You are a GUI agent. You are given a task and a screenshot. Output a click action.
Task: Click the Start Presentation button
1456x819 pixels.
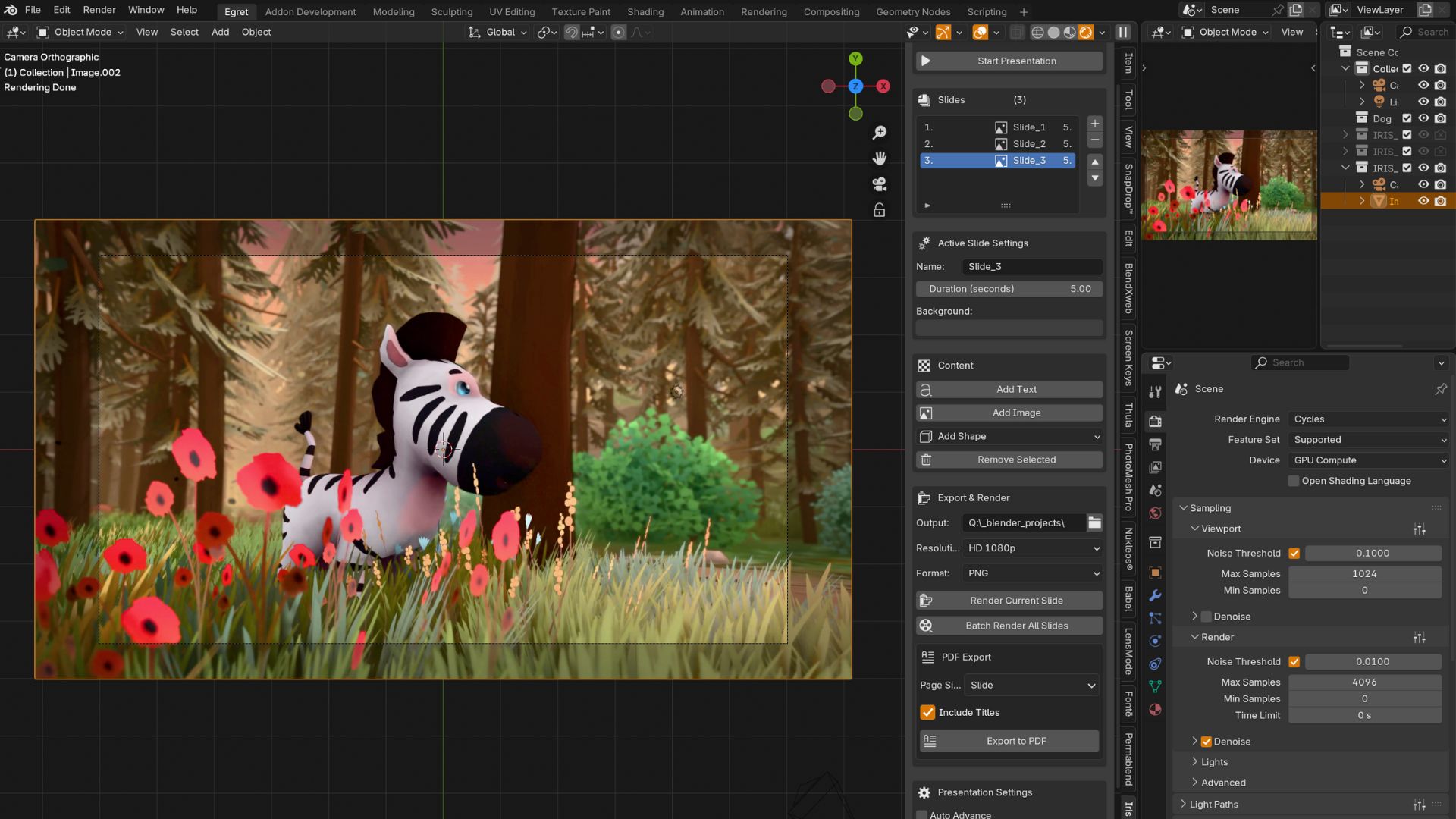tap(1009, 61)
